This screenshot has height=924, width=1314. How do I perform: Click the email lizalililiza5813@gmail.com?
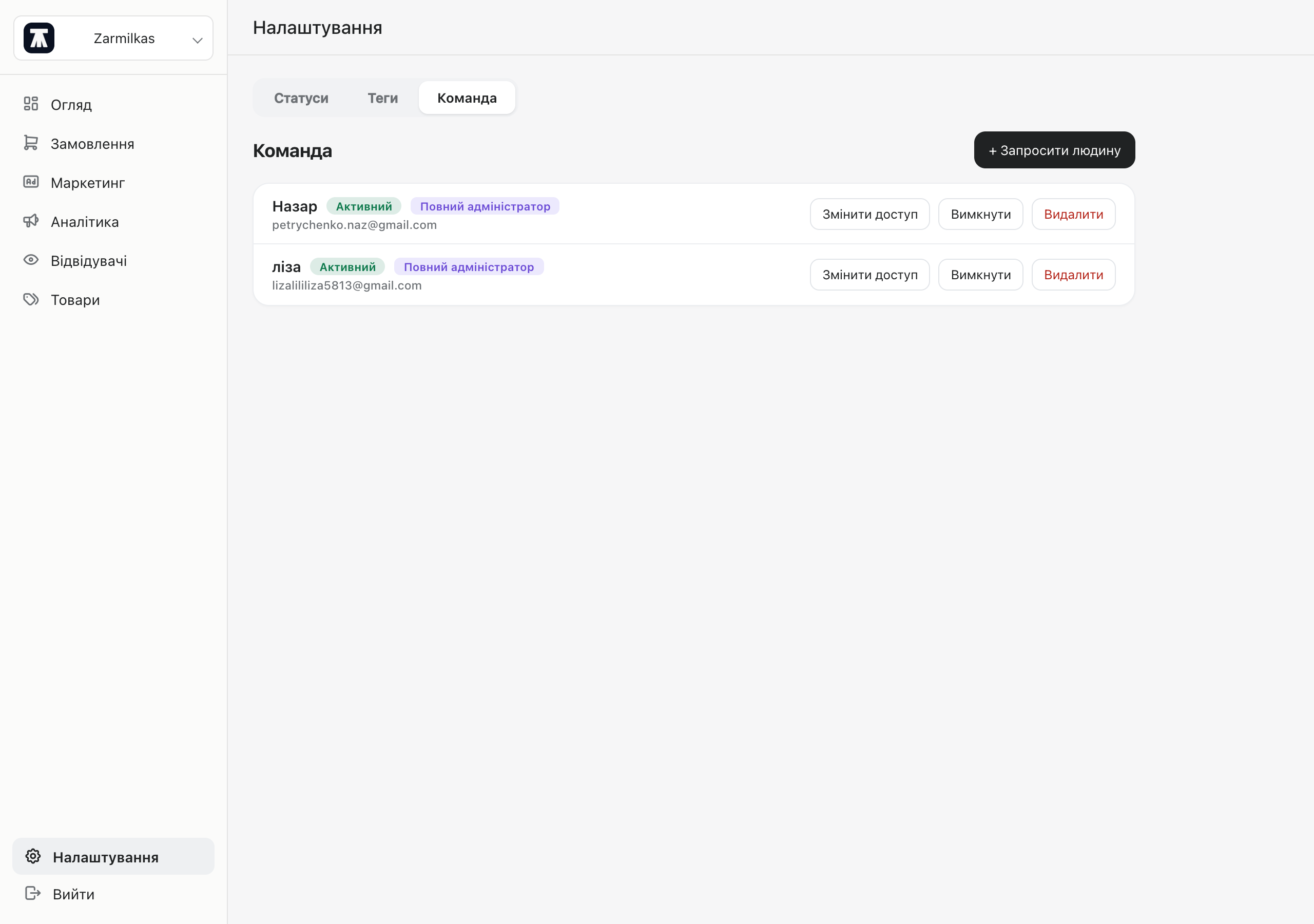click(347, 286)
